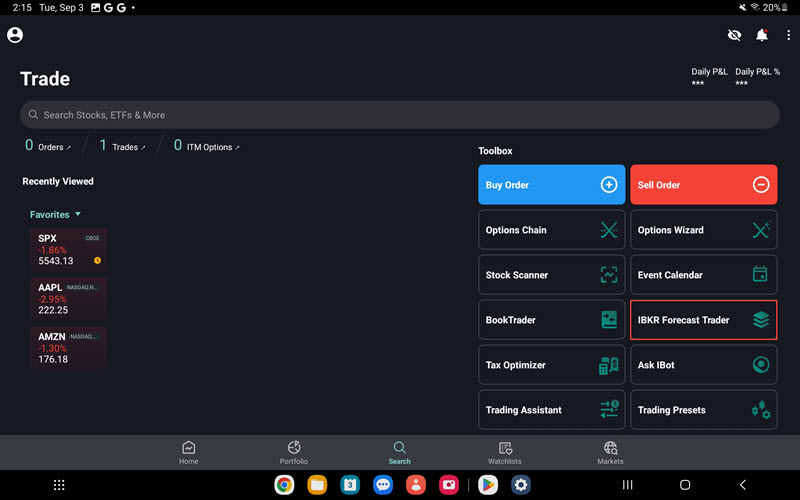Click the Daily P&L % hidden value
Viewport: 800px width, 500px height.
pos(742,83)
